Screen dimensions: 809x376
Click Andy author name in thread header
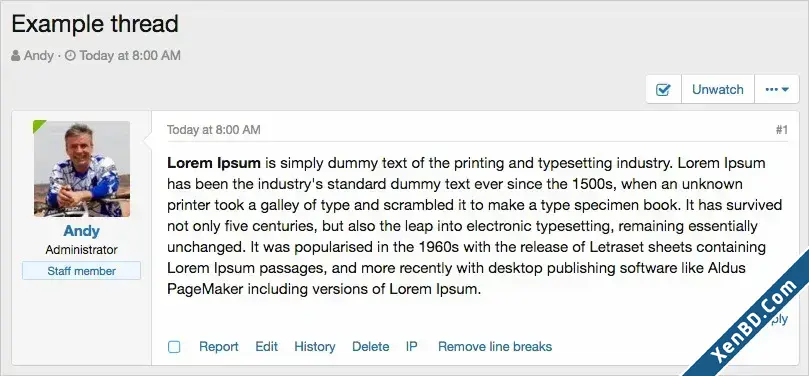click(39, 56)
